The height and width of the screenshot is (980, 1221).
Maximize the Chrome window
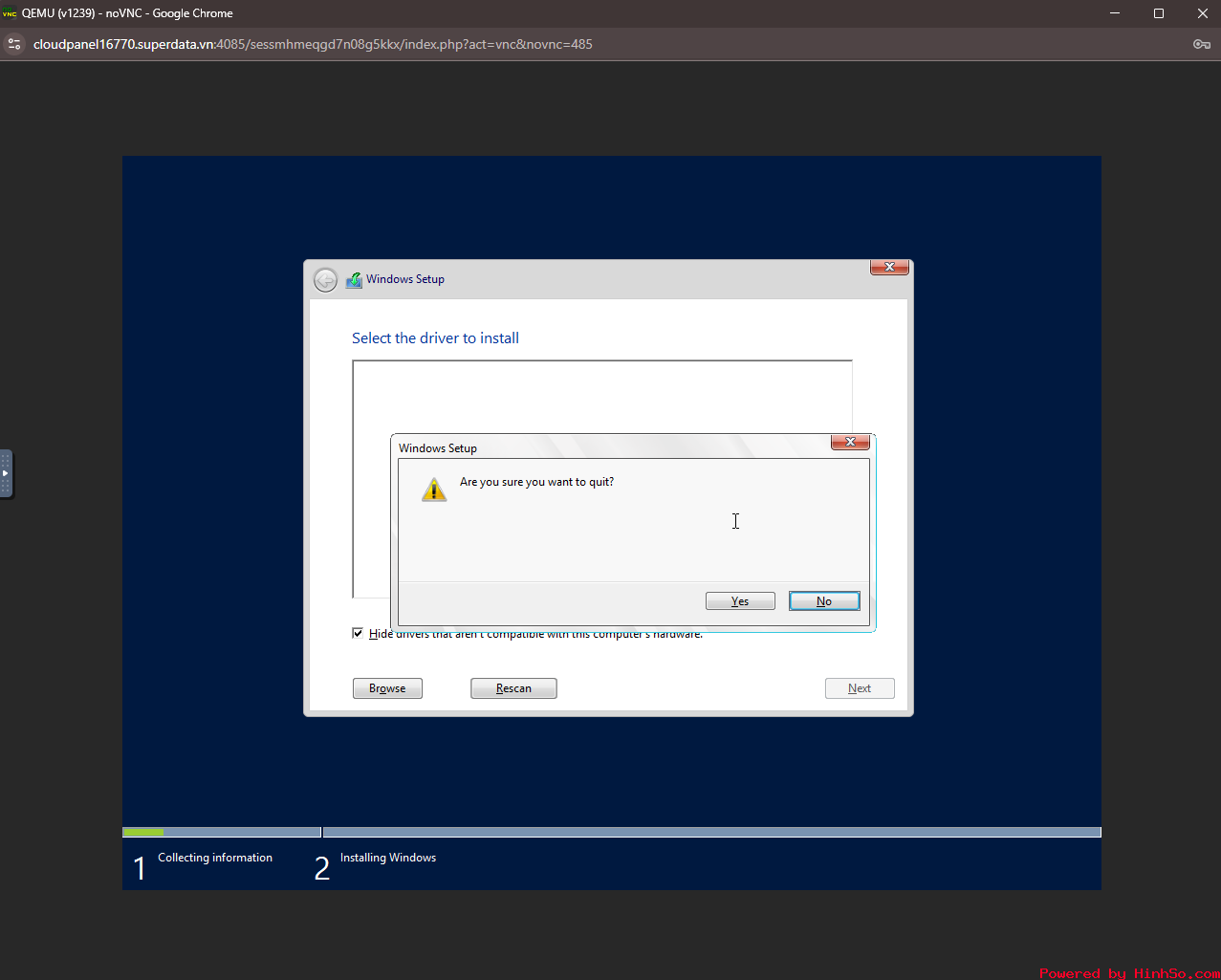(x=1158, y=13)
